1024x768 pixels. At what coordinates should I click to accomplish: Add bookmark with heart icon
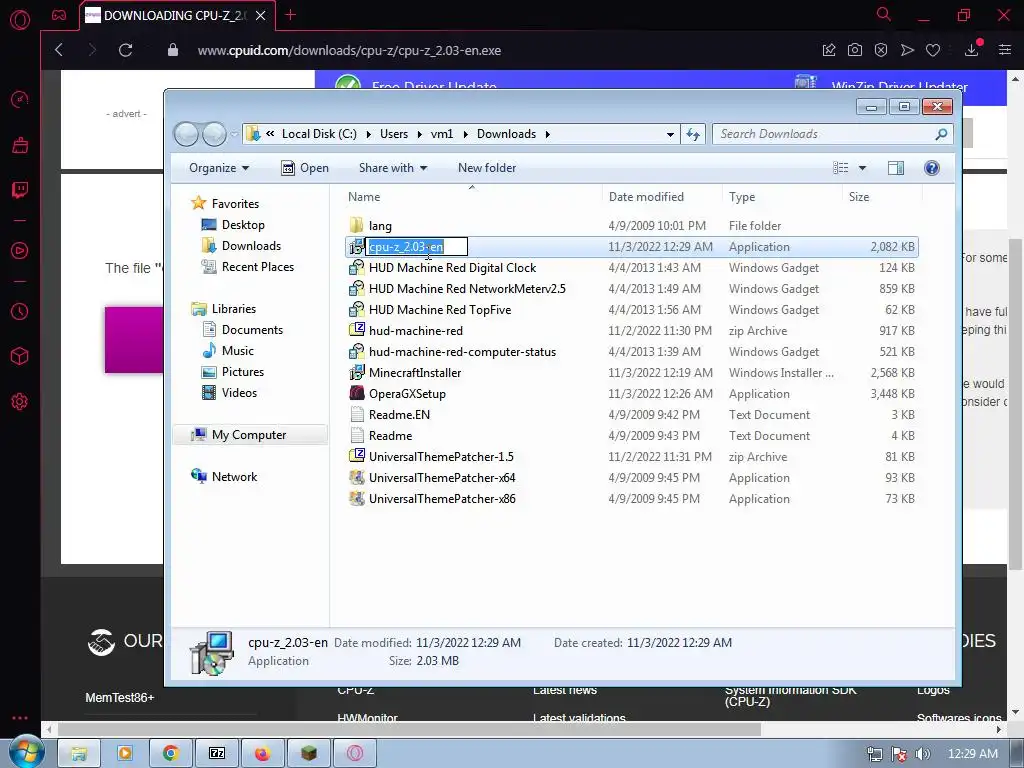coord(933,50)
